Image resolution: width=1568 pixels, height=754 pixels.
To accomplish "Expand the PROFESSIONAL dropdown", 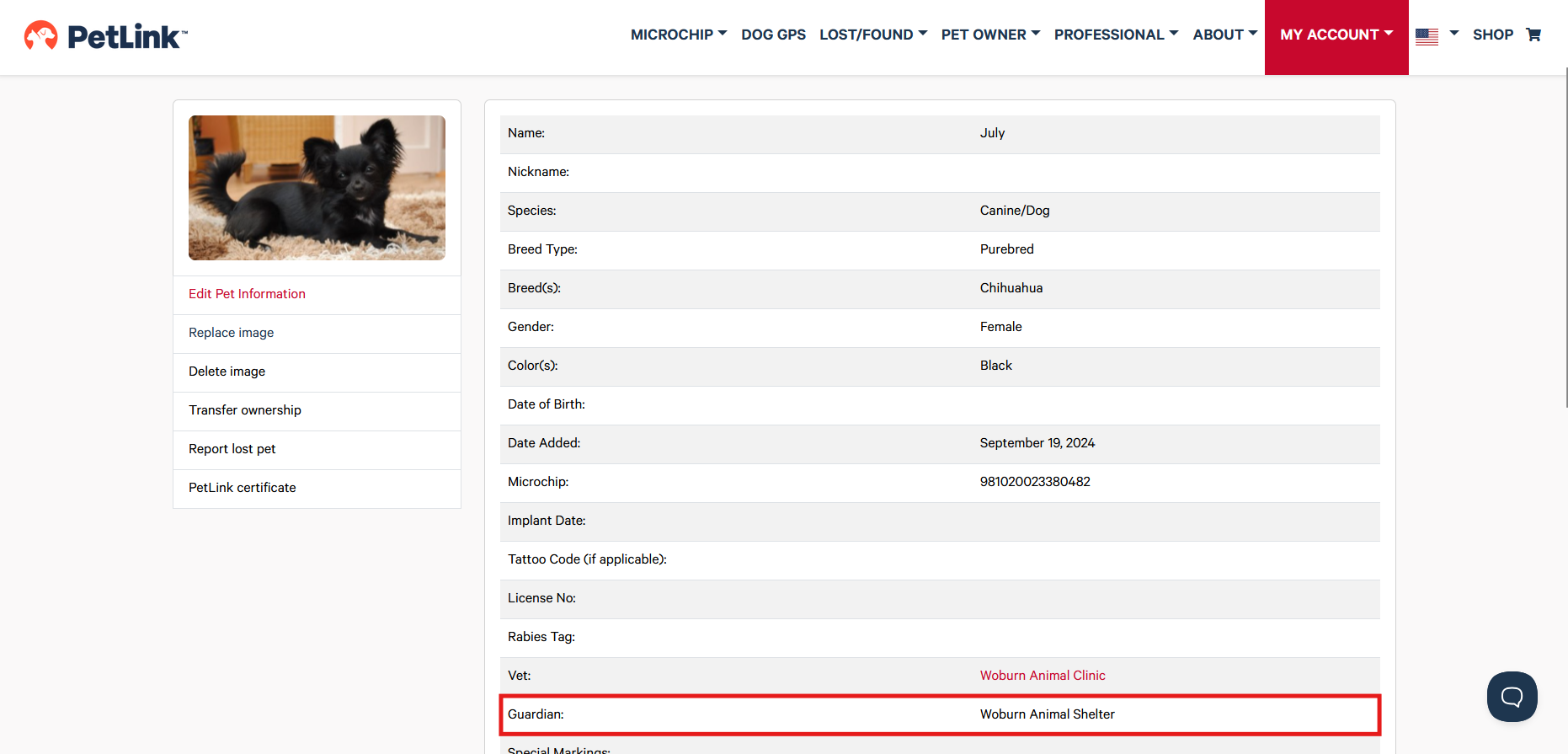I will click(1116, 35).
